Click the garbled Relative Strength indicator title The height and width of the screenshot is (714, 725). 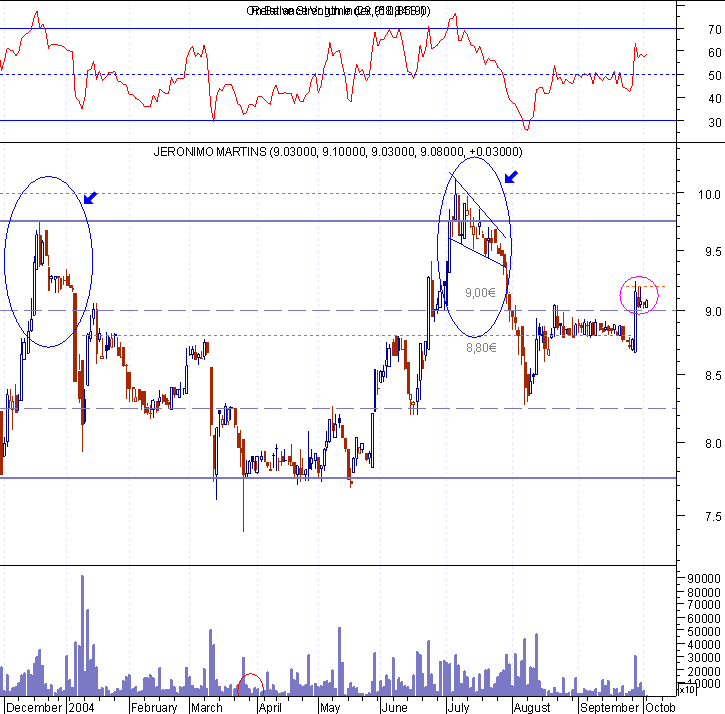click(x=338, y=11)
